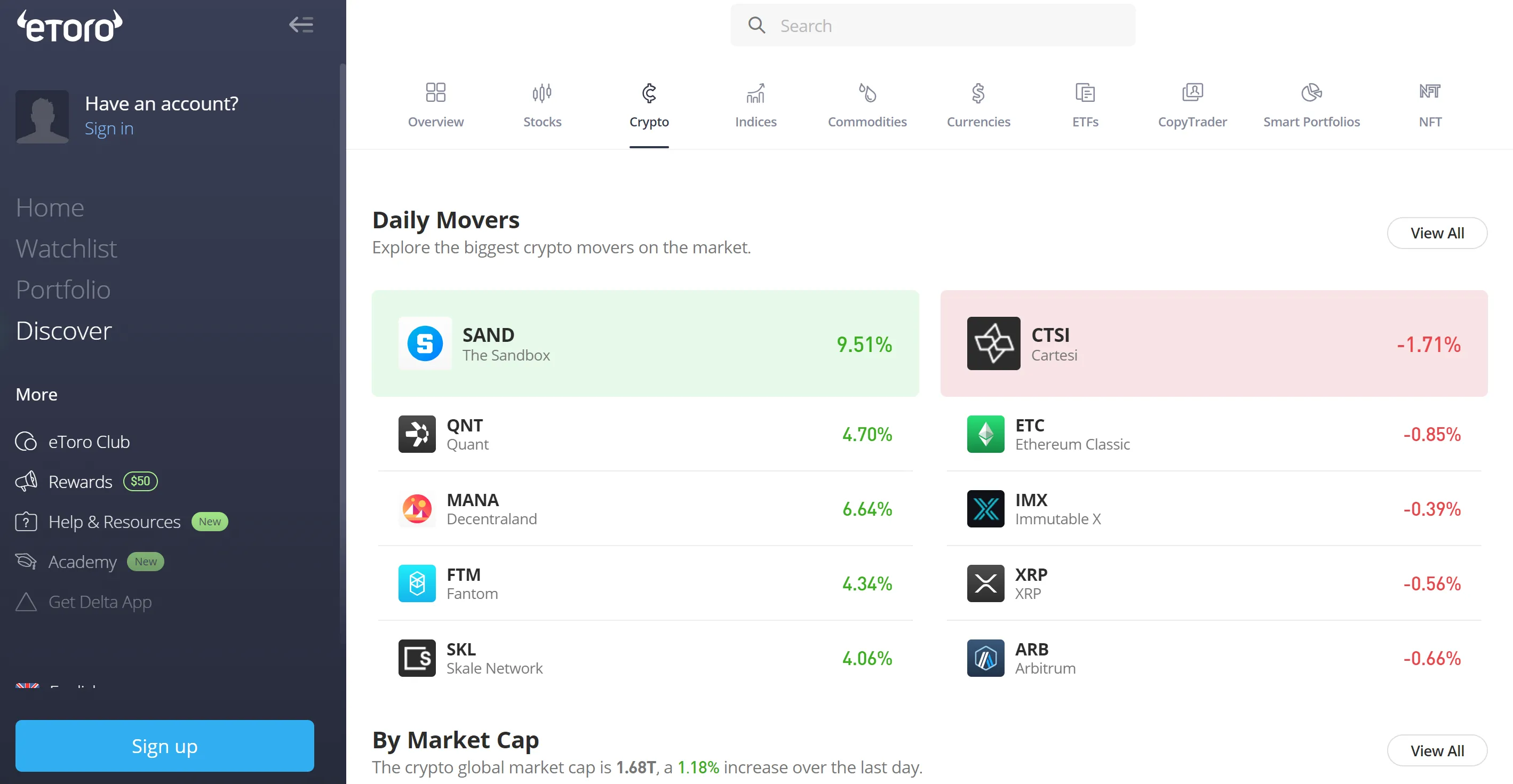This screenshot has height=784, width=1513.
Task: Open the NFT section icon
Action: coord(1430,91)
